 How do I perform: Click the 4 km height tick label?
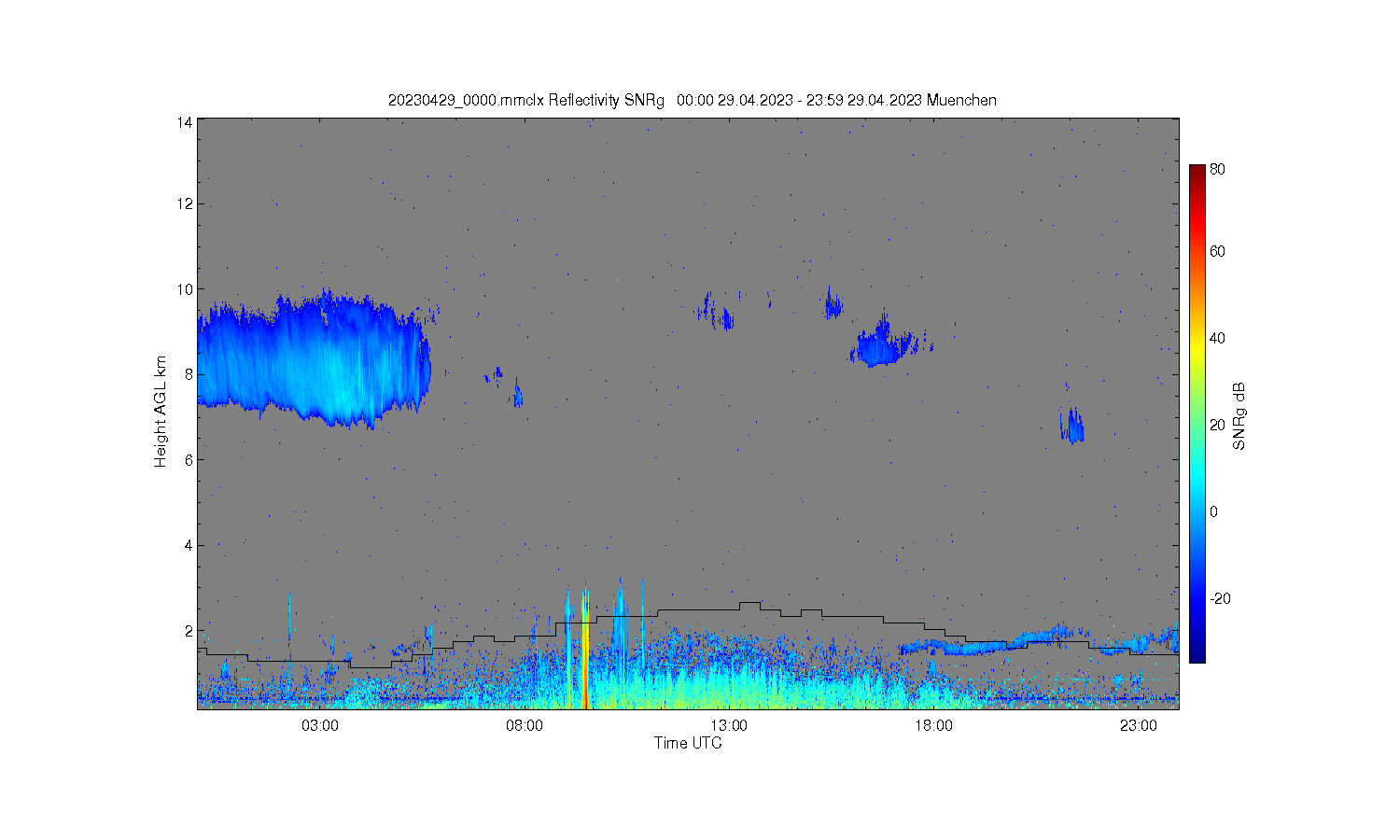pos(189,545)
